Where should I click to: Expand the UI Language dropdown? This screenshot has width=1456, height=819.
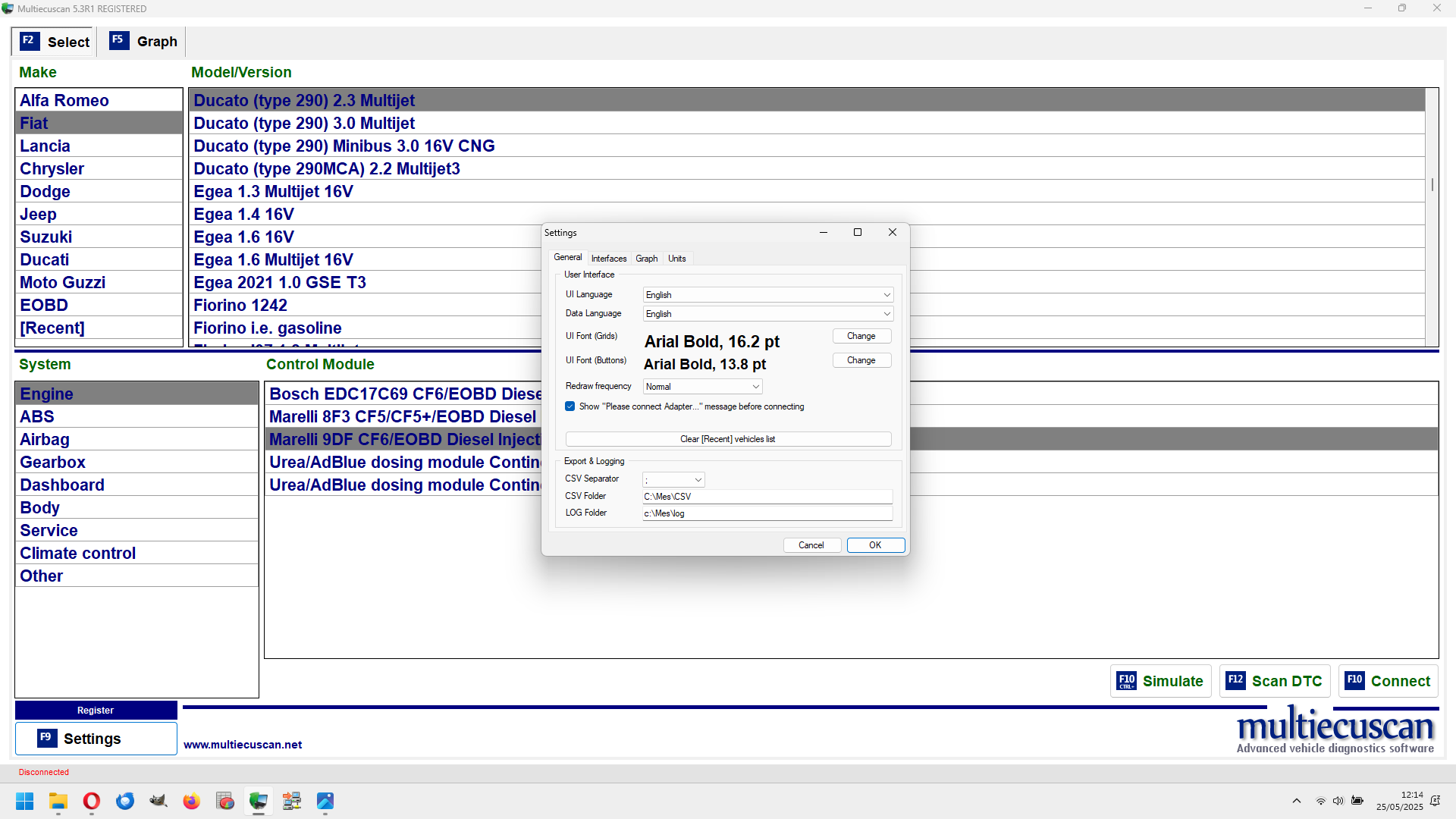coord(768,295)
